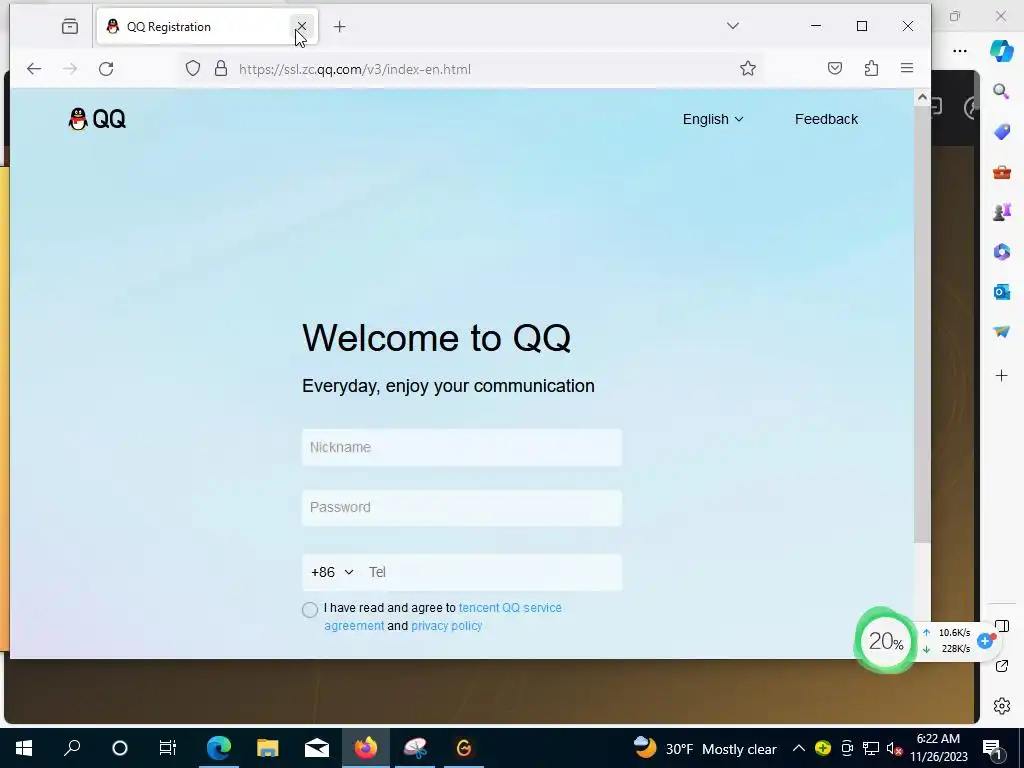Screen dimensions: 1024x768
Task: Click the Firefox taskbar icon
Action: click(x=366, y=748)
